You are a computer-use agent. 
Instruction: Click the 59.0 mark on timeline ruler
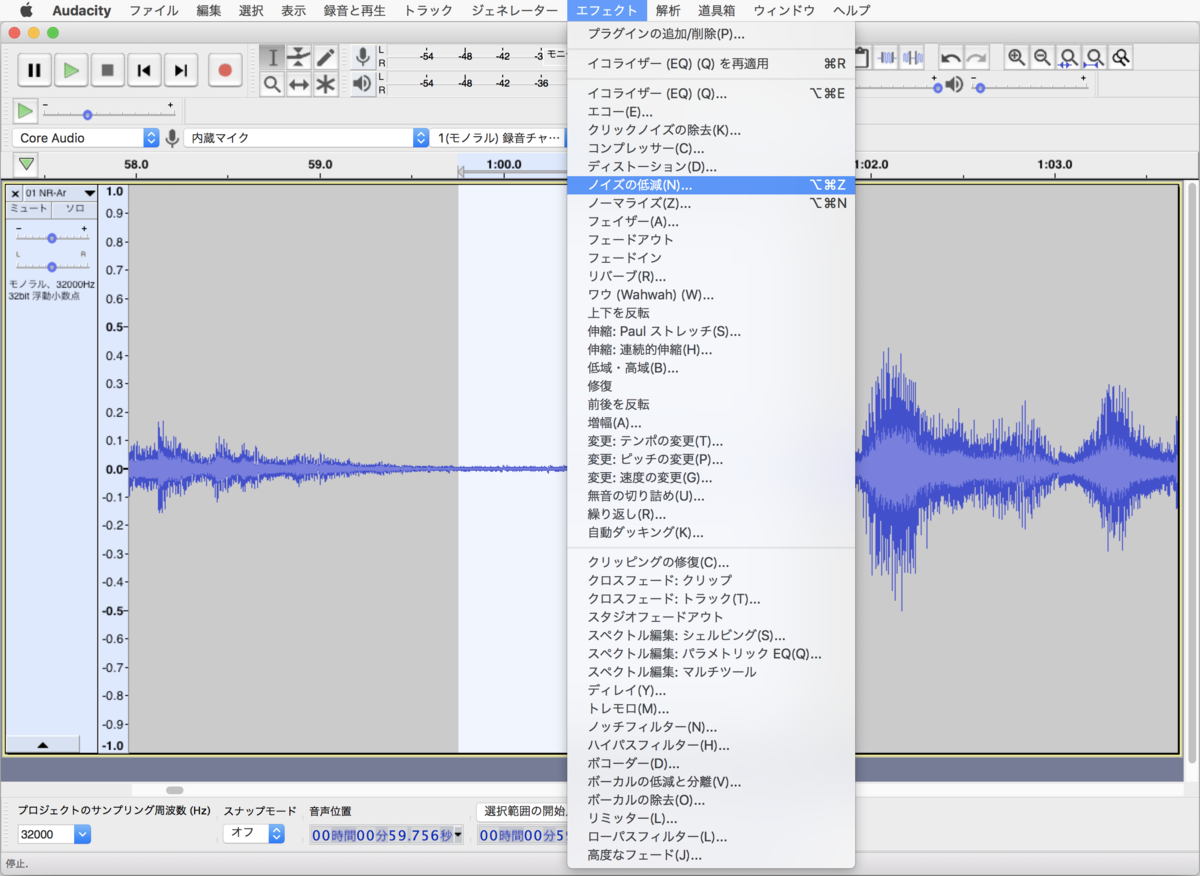pyautogui.click(x=320, y=164)
